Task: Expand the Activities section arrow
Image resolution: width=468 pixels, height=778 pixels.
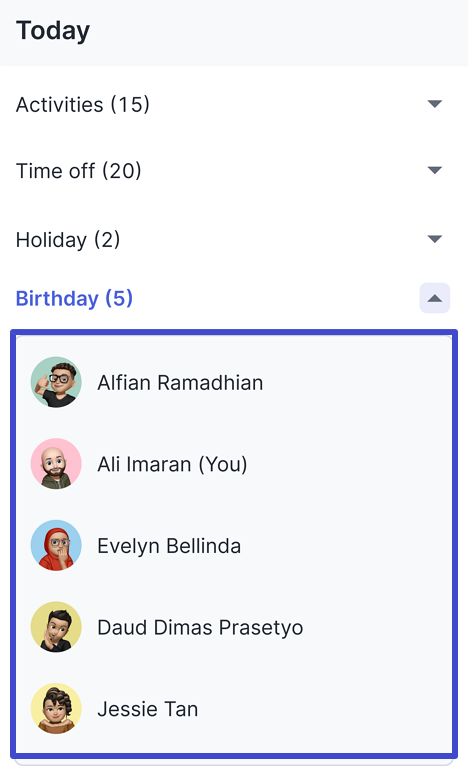Action: 435,104
